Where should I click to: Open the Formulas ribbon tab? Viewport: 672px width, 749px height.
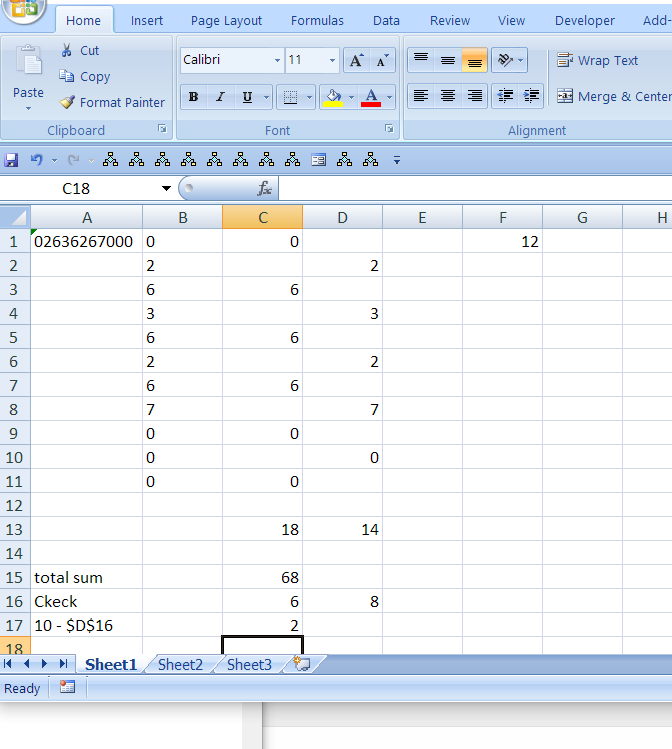[317, 21]
